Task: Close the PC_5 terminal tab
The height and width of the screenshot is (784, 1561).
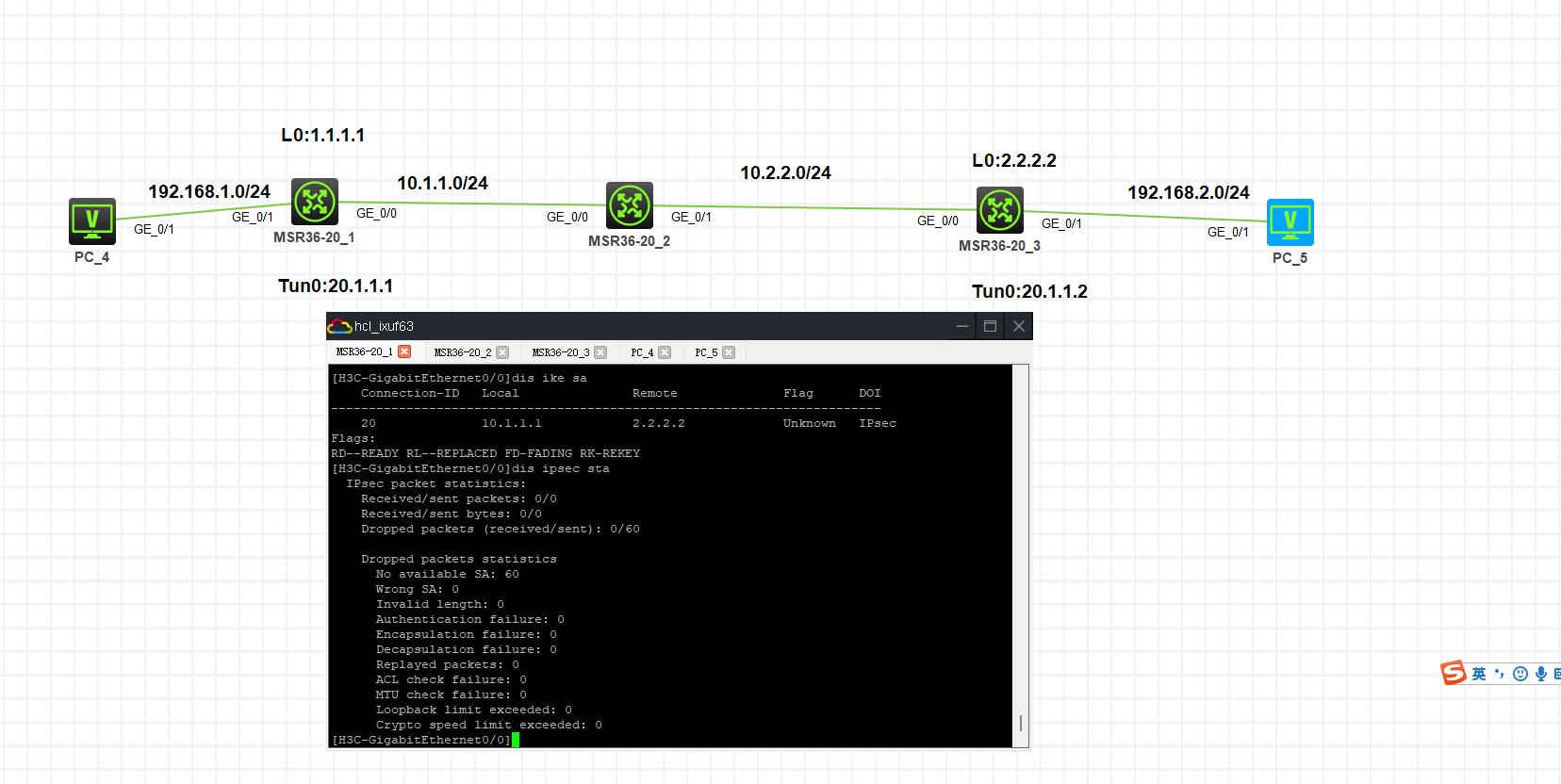Action: tap(729, 352)
